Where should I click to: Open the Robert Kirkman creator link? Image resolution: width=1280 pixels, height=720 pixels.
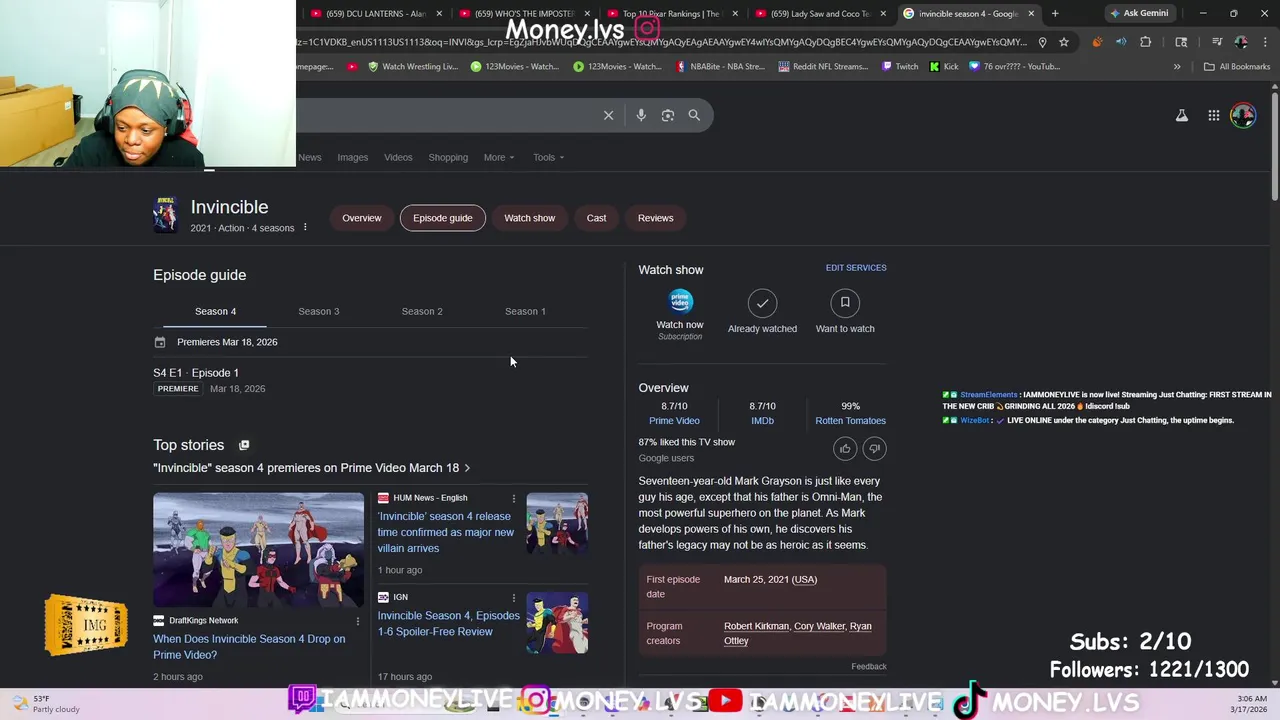756,626
